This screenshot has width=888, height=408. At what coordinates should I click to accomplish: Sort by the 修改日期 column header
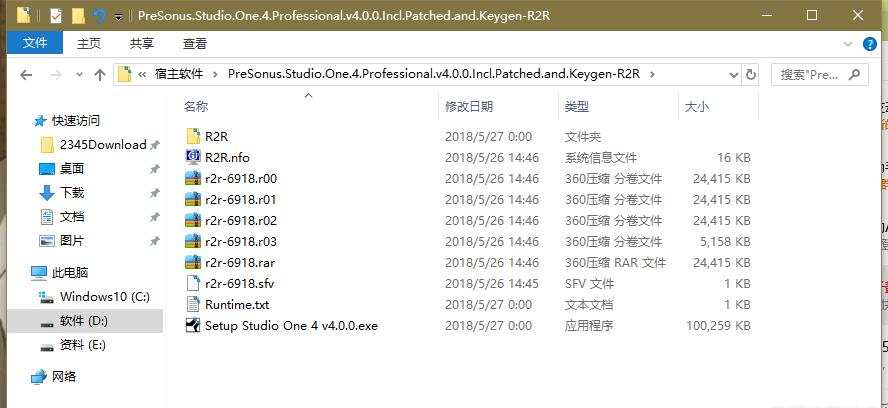(498, 107)
